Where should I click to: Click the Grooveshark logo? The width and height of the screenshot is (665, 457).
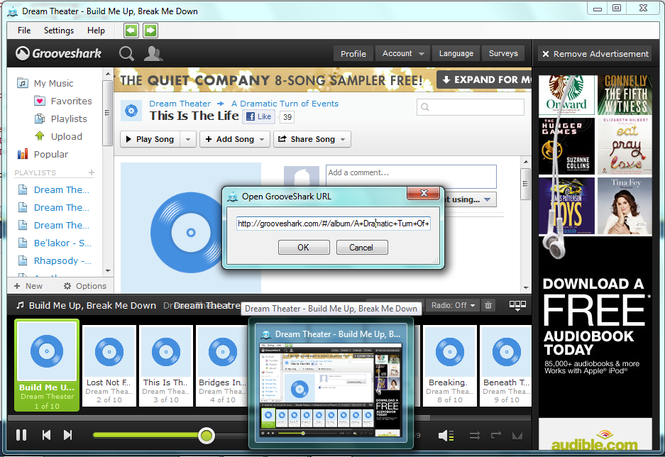point(59,53)
